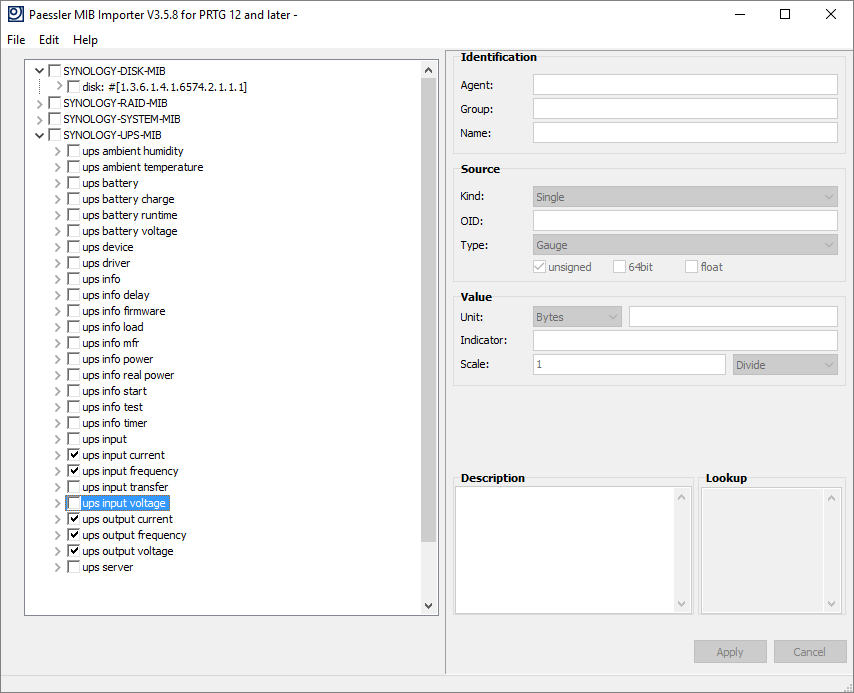Select the ups info timer row

[x=114, y=423]
